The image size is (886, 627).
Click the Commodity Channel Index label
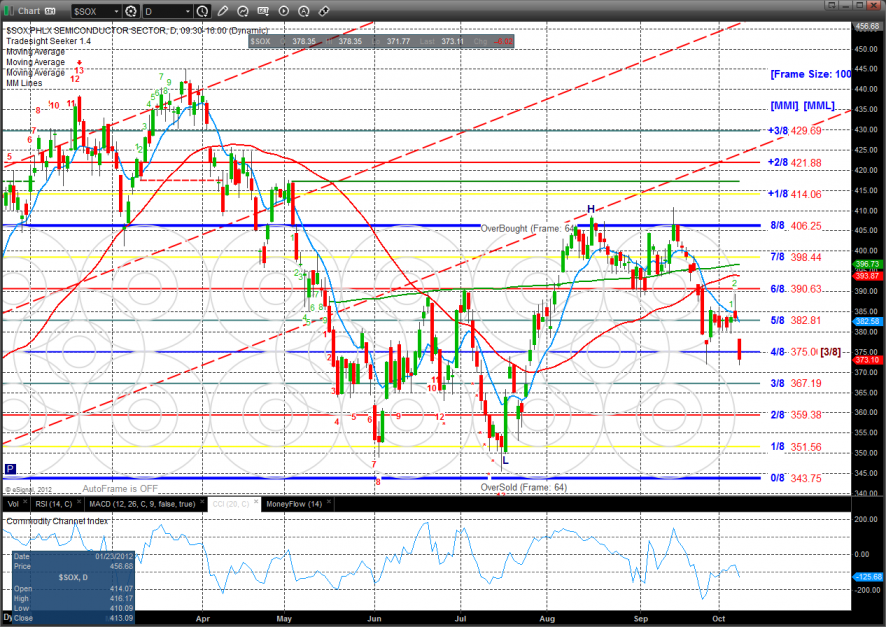click(57, 521)
